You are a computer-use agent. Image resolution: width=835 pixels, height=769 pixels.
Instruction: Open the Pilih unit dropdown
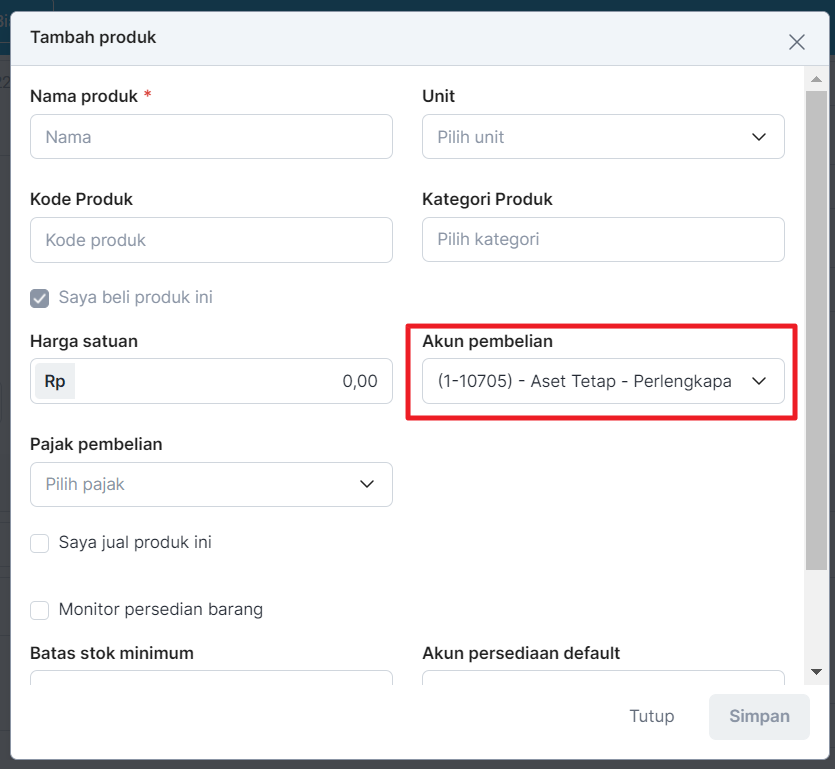coord(603,136)
